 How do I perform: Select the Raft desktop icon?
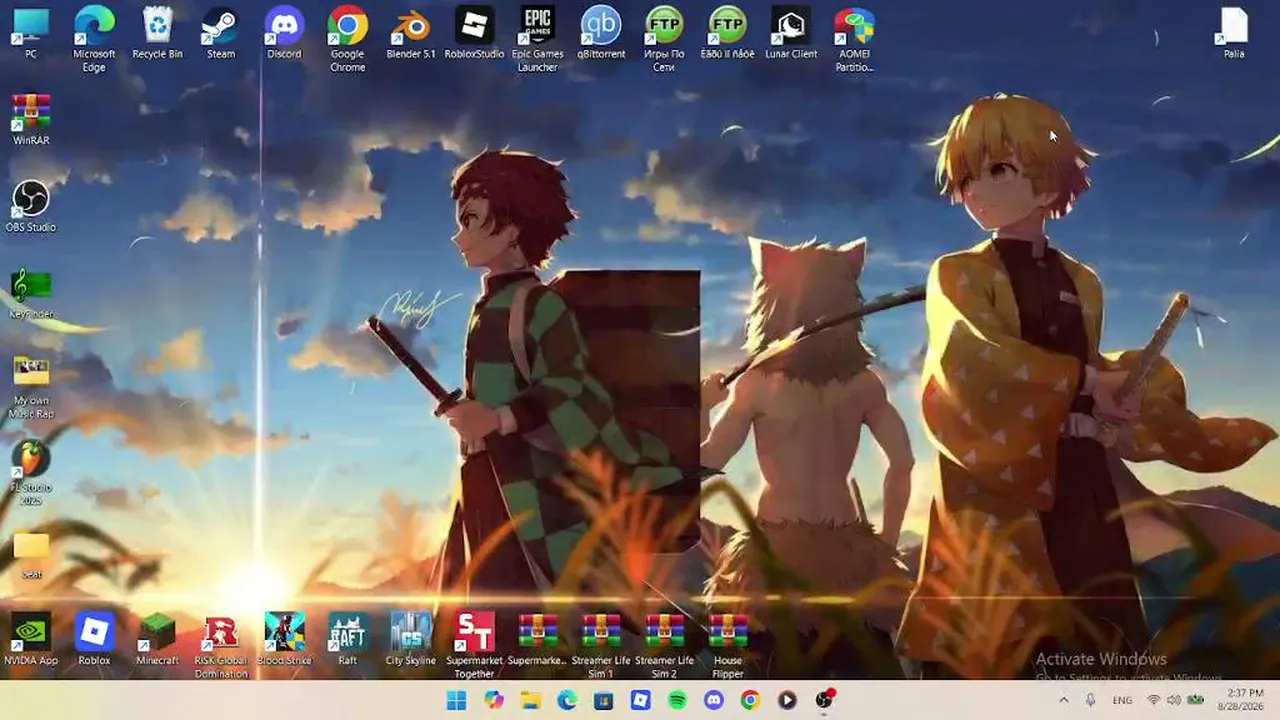tap(347, 640)
